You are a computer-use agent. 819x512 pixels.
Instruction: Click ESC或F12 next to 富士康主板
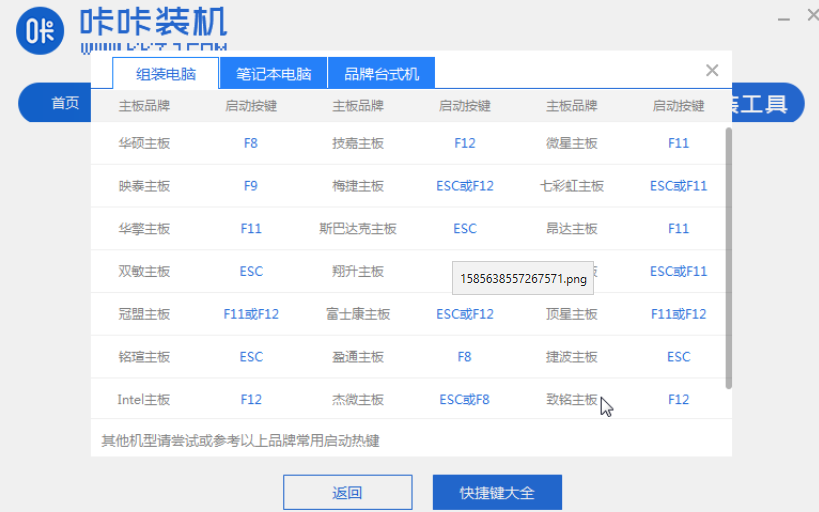pos(465,315)
